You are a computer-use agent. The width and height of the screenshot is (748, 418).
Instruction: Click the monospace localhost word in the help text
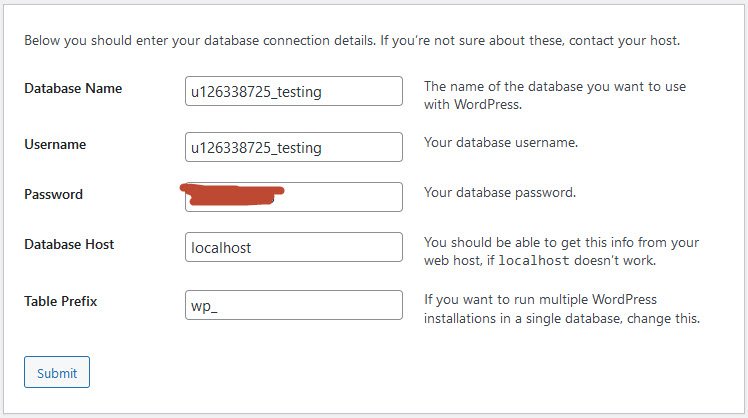(x=534, y=261)
